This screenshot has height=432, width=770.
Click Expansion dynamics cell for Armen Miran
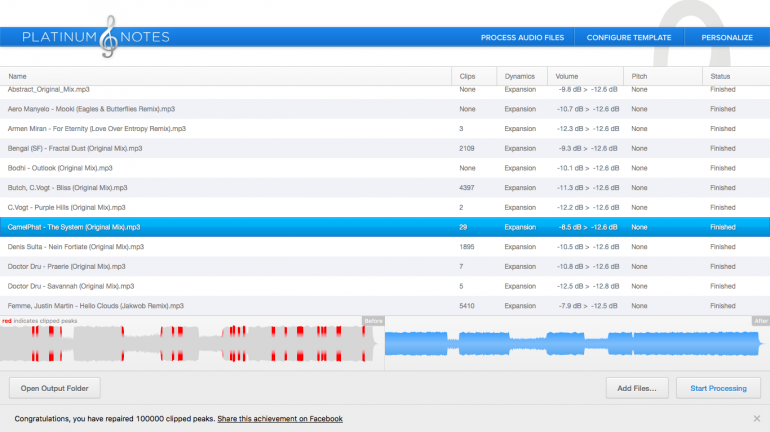520,129
